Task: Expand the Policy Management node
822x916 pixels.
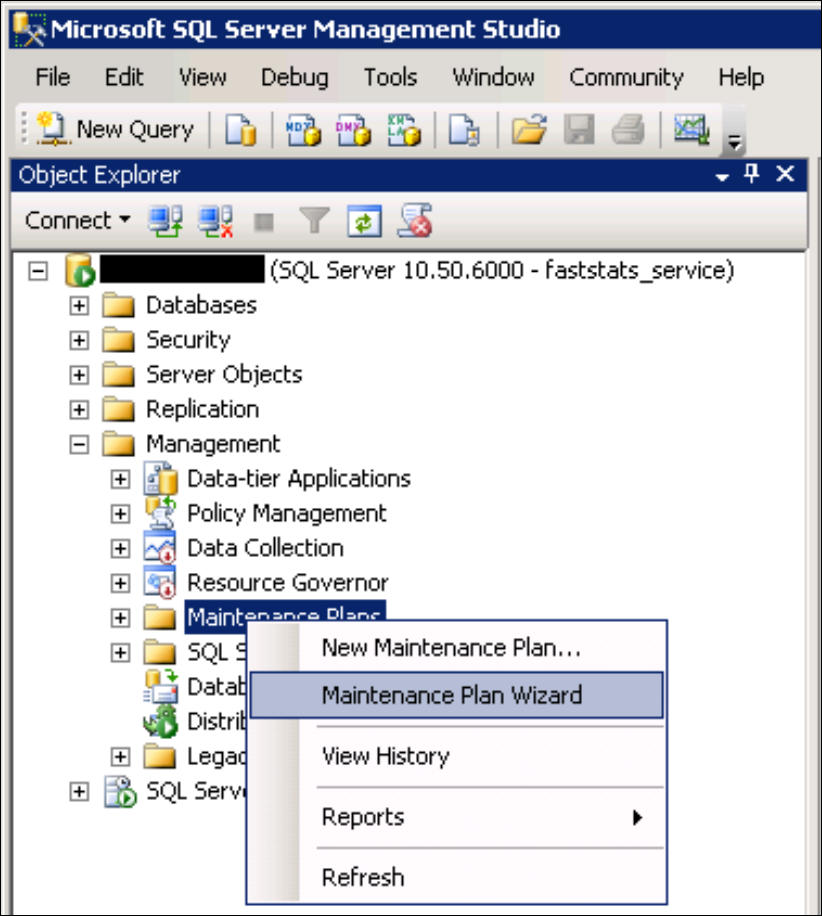Action: (120, 513)
